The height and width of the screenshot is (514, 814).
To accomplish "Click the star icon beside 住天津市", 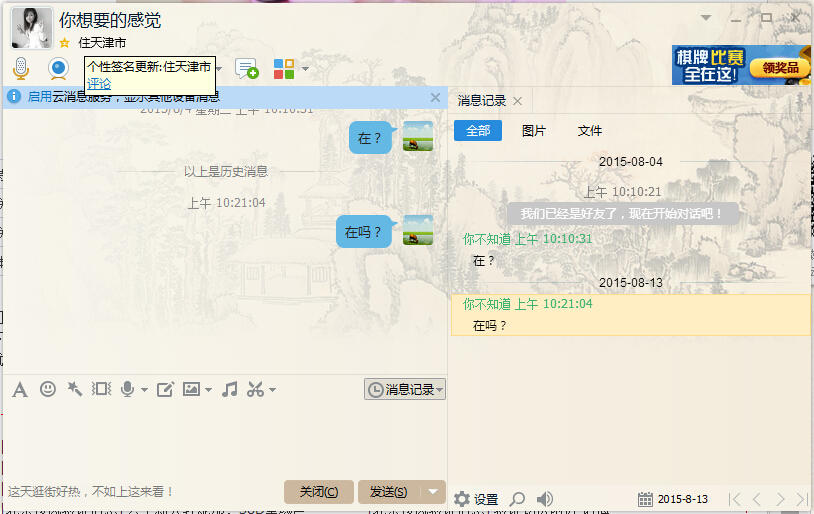I will click(65, 43).
